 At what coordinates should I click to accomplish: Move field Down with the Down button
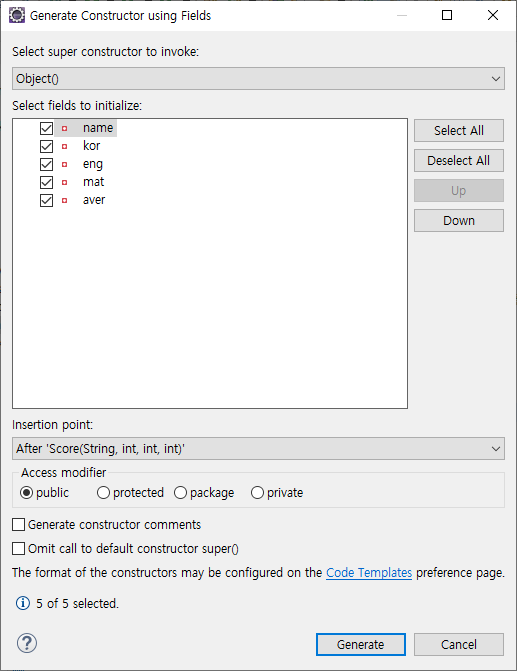click(459, 220)
